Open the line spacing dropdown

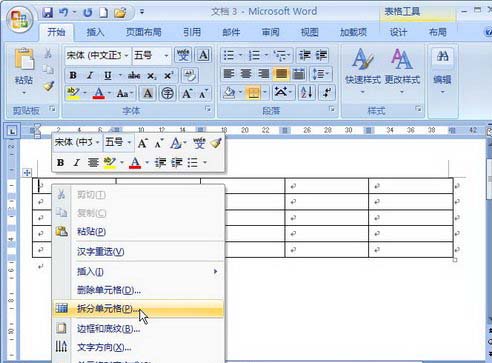pos(321,74)
